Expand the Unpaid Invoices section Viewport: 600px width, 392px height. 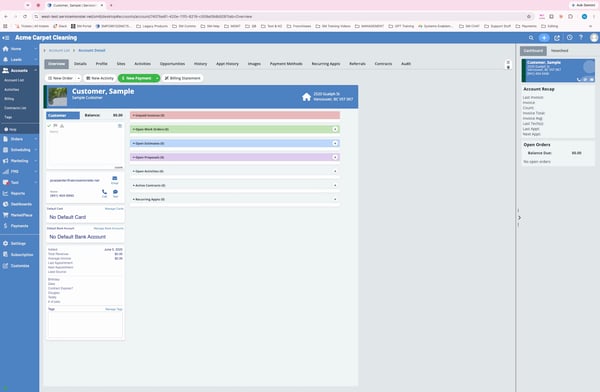(x=235, y=115)
